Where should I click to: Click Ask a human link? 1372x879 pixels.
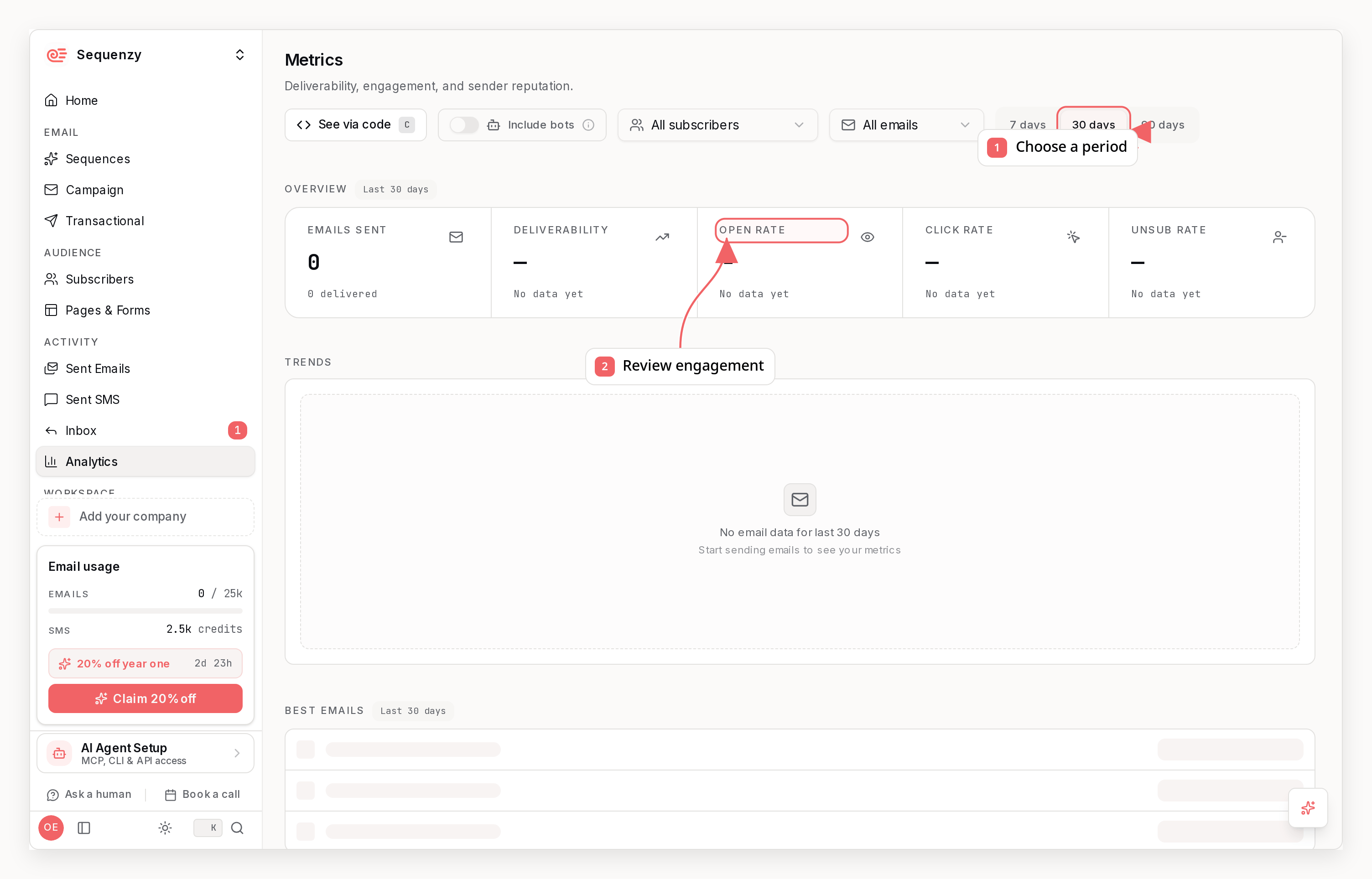point(89,795)
